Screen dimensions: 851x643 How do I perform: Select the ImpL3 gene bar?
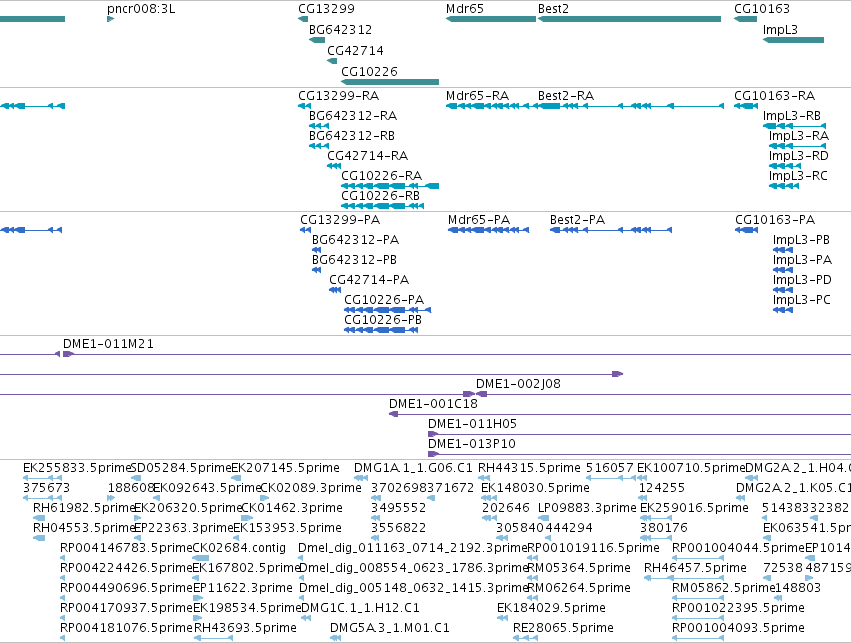[x=793, y=40]
